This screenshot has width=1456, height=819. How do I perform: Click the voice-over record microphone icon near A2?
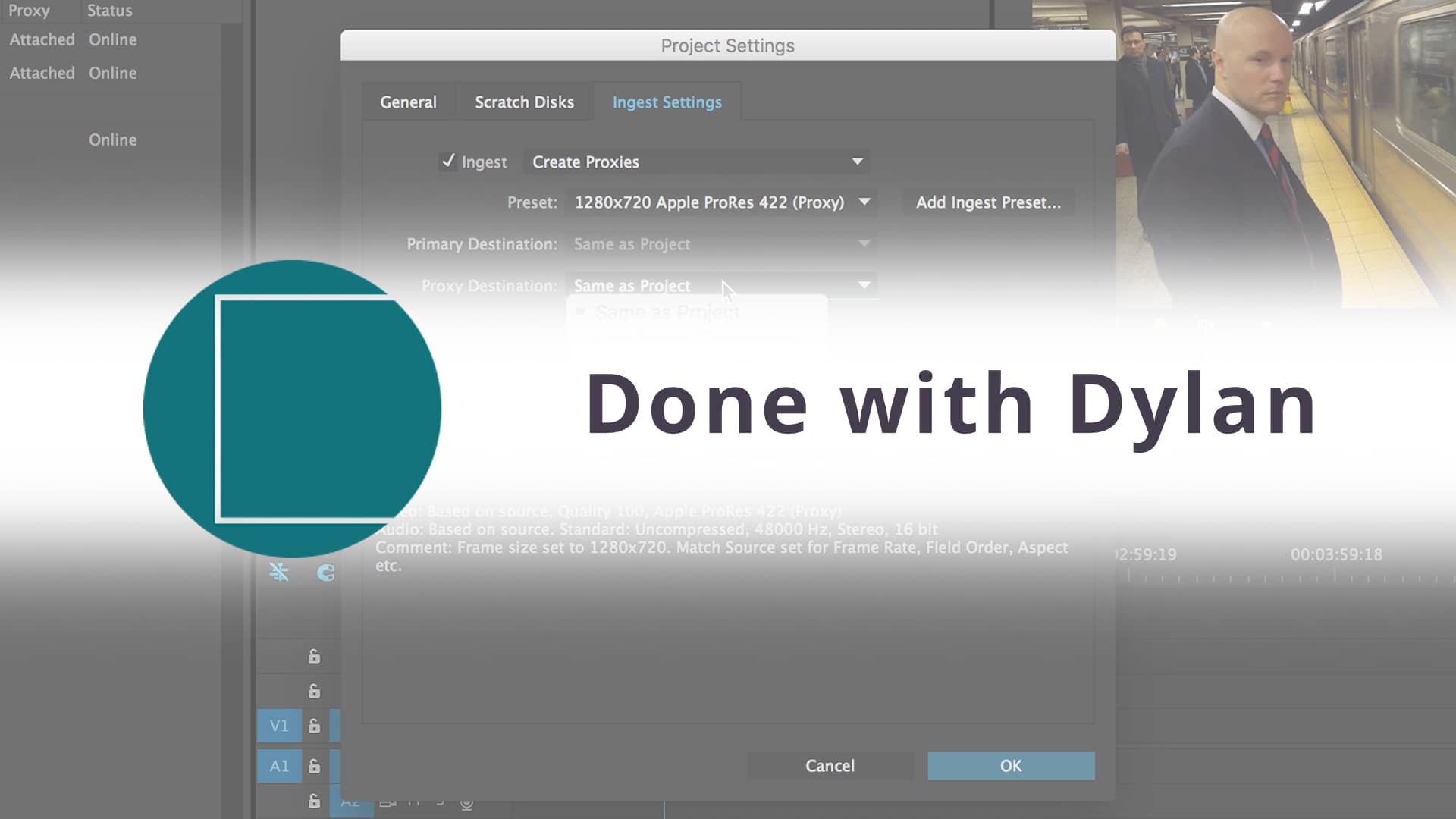(x=466, y=804)
